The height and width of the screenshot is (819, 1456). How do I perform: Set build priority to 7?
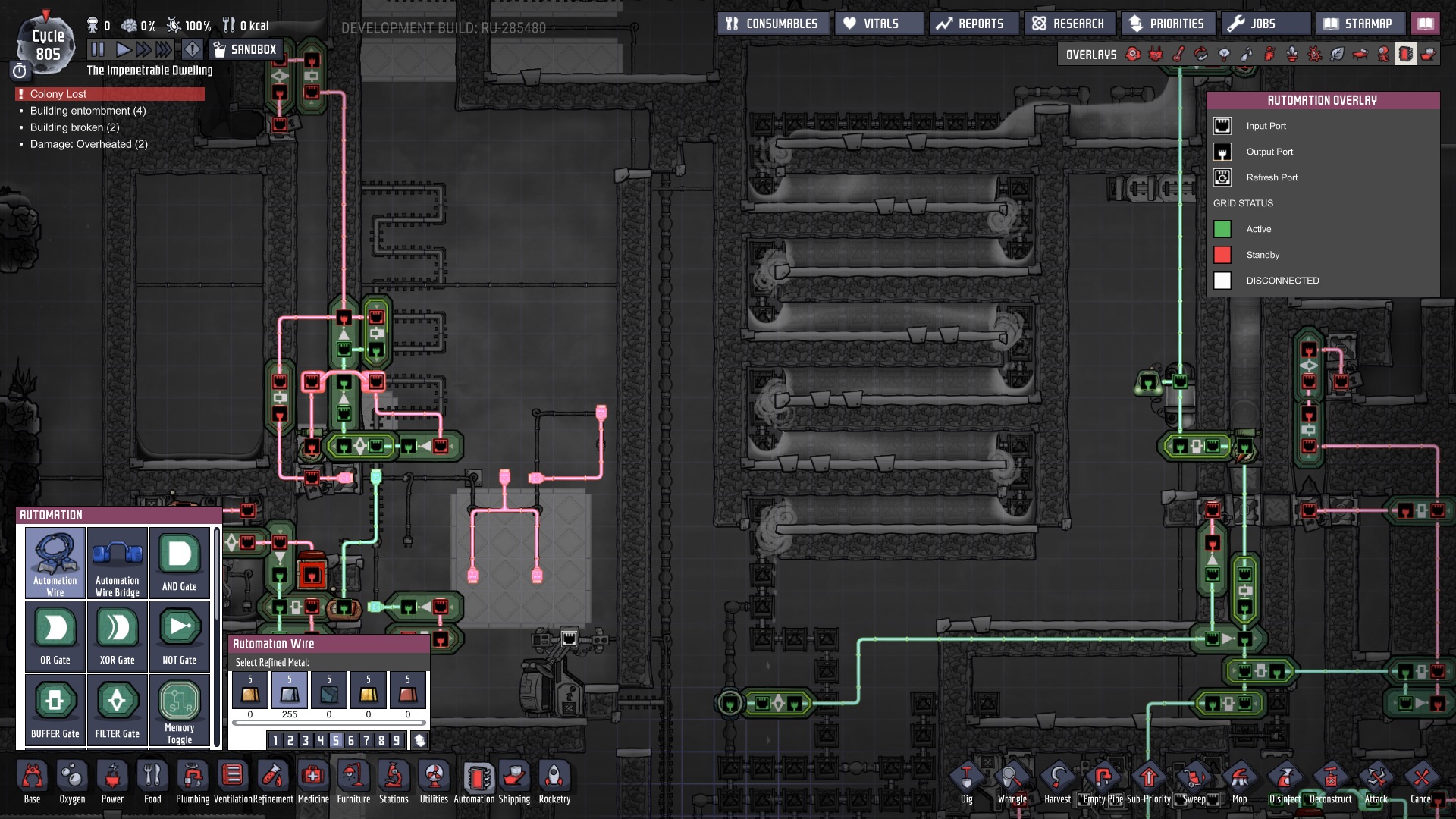(x=366, y=741)
